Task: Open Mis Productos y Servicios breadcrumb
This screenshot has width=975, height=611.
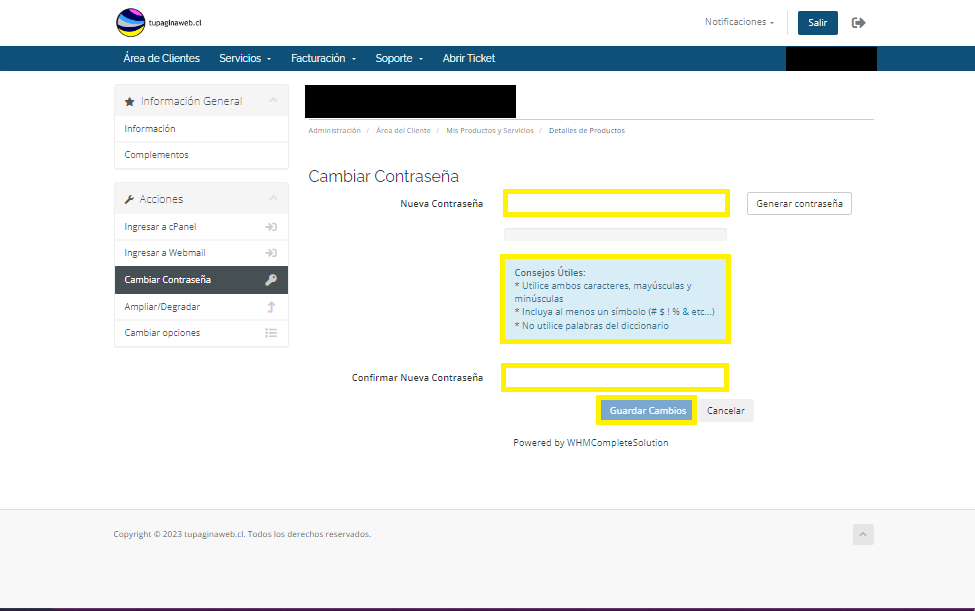Action: [x=489, y=131]
